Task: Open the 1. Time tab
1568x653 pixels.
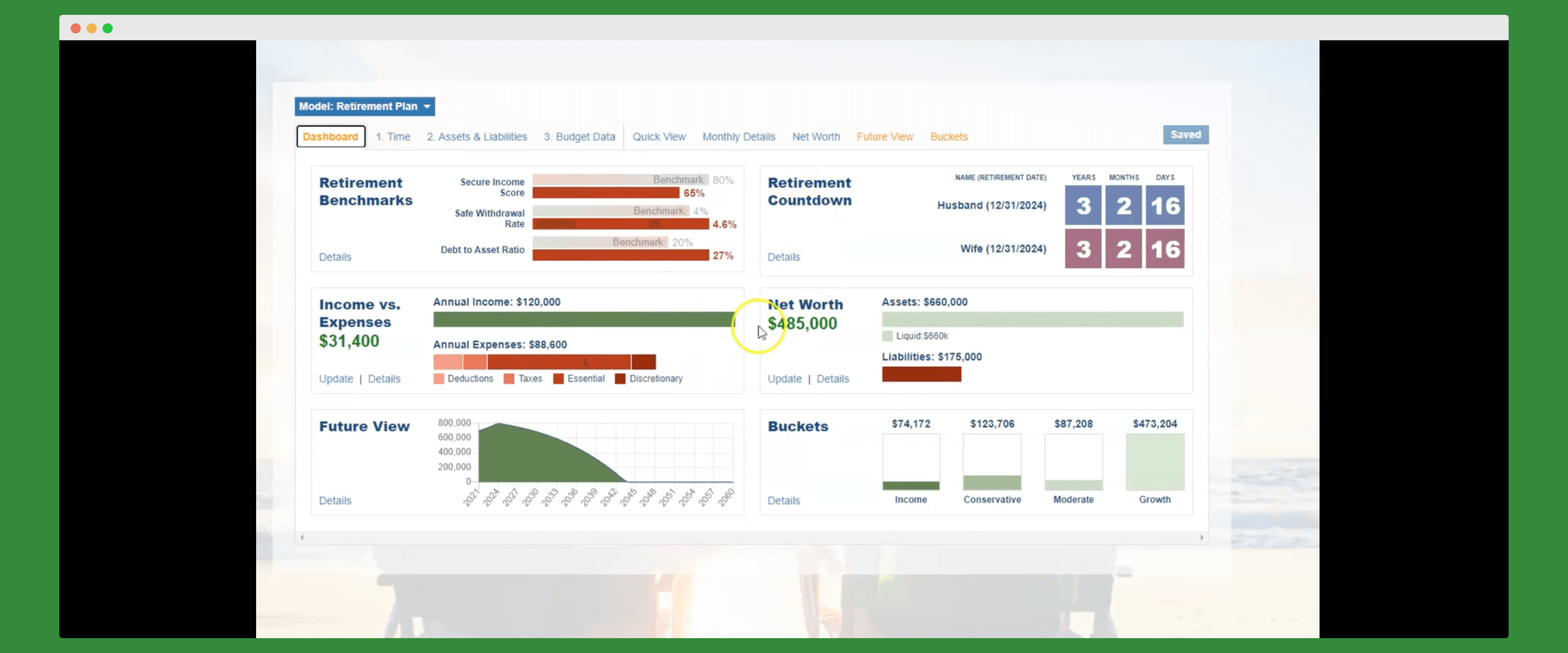Action: click(393, 137)
